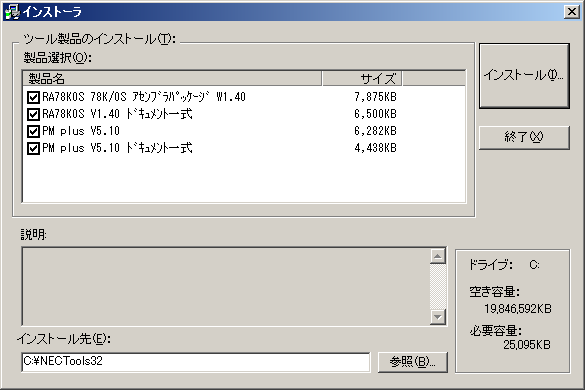Select the 7,875KB size cell
Screen dimensions: 585x390
[375, 97]
